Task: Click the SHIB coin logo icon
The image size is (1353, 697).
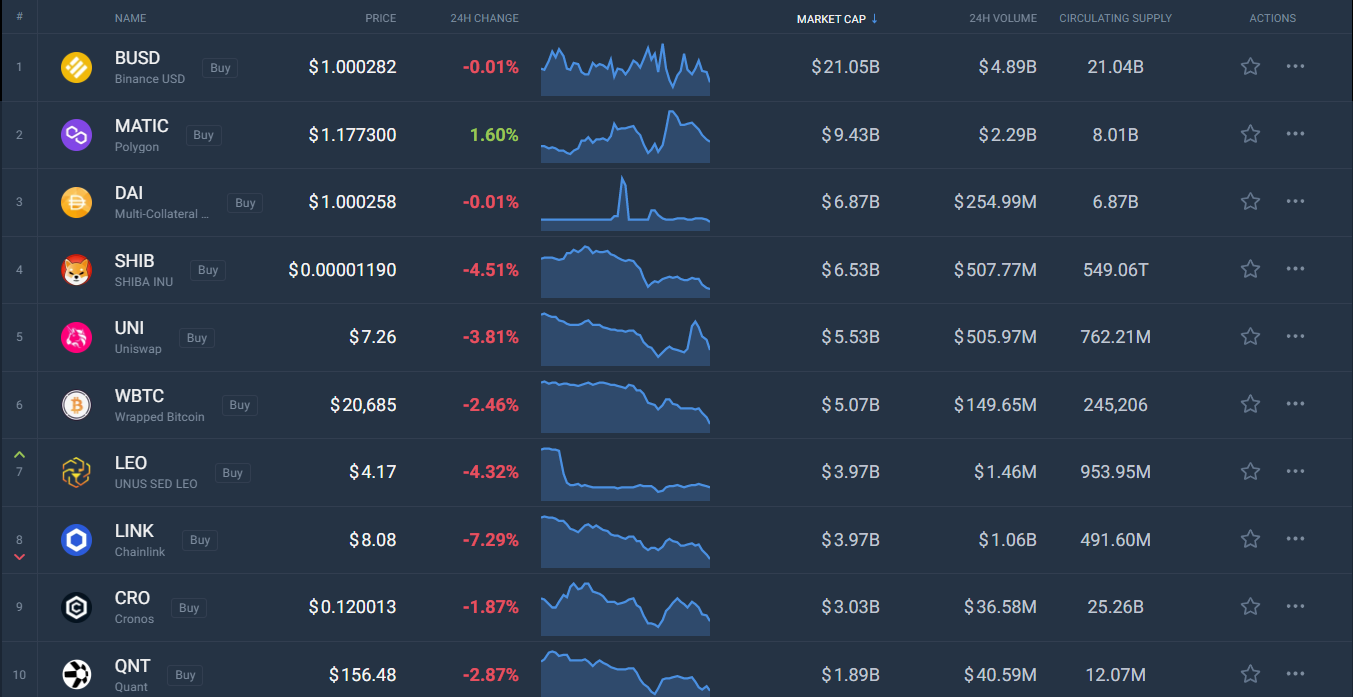Action: click(x=77, y=269)
